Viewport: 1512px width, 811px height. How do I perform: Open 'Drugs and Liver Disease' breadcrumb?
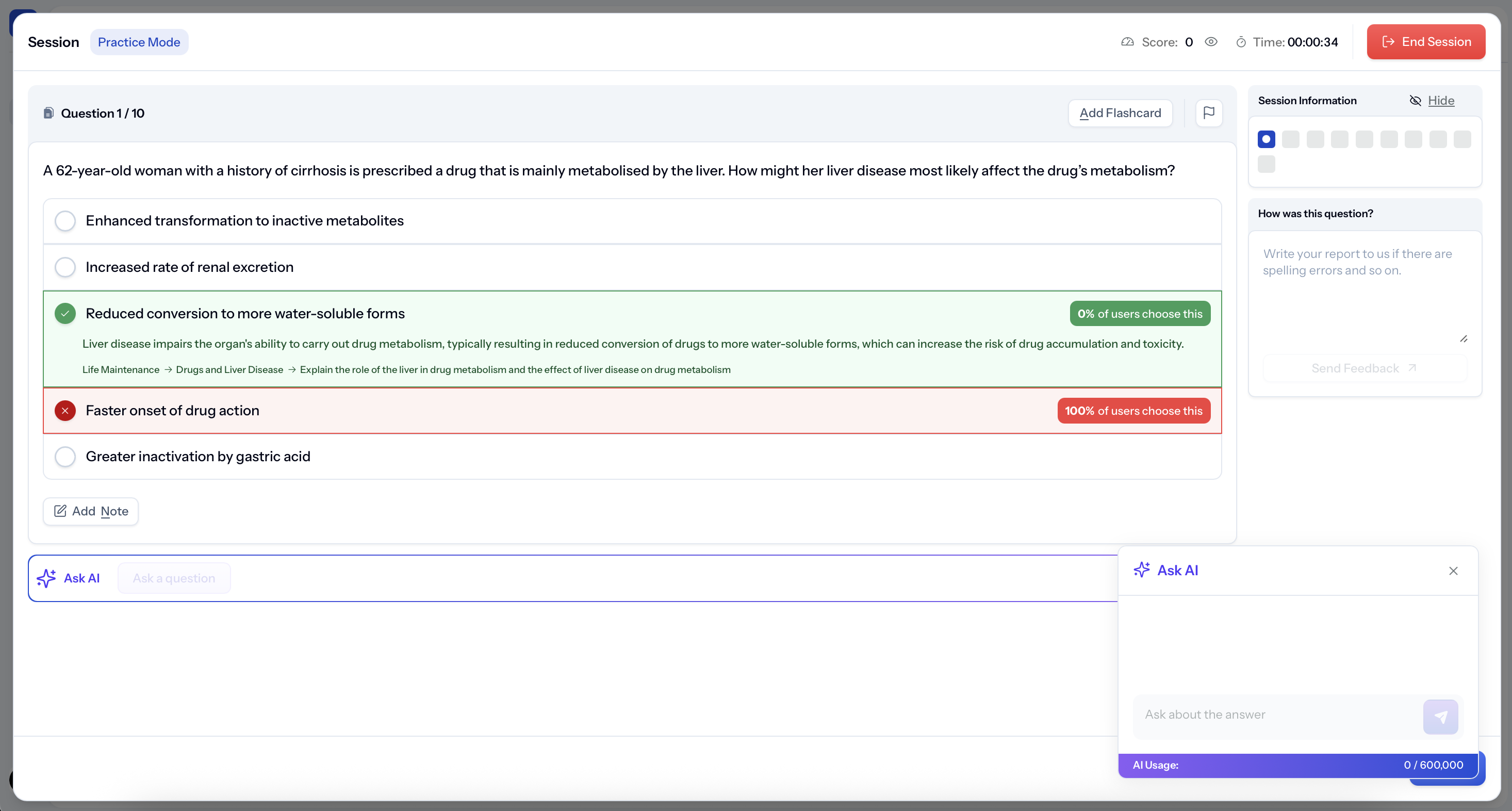[229, 369]
